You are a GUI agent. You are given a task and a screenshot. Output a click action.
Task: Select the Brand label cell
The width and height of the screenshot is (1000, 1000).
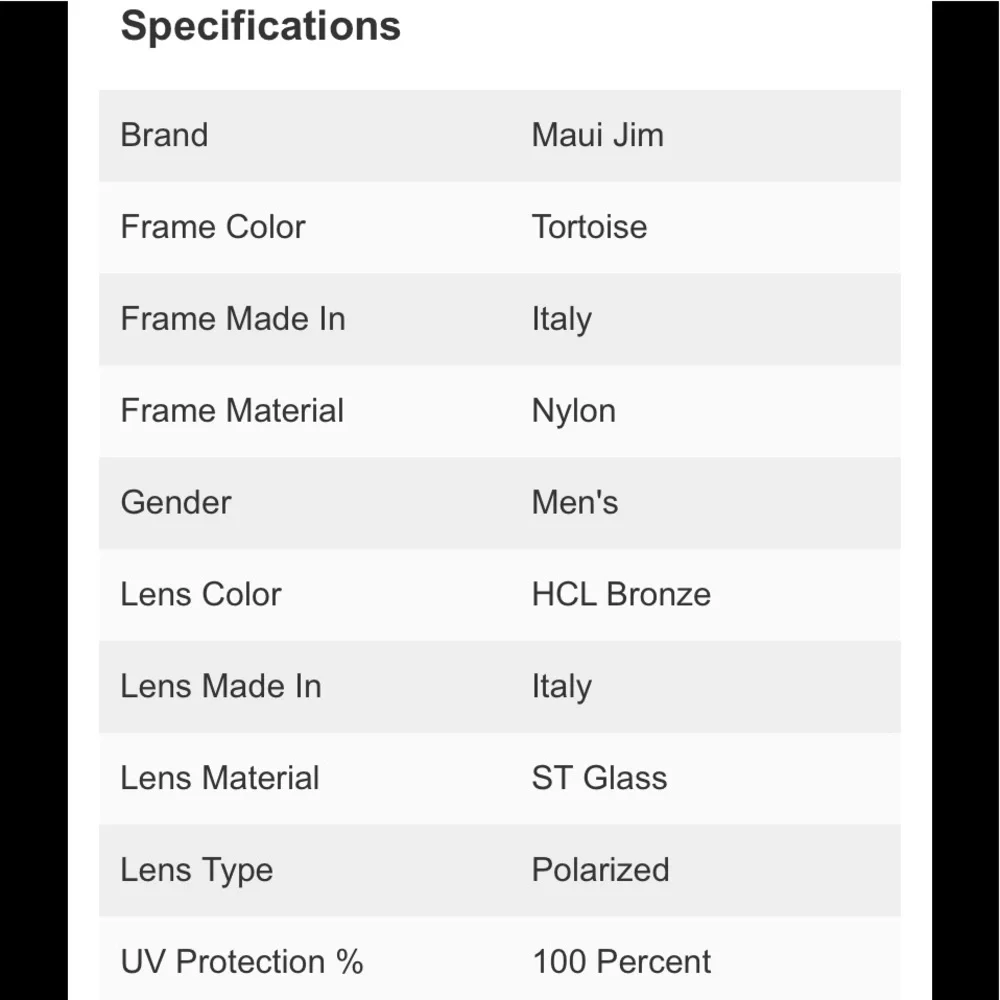click(165, 135)
